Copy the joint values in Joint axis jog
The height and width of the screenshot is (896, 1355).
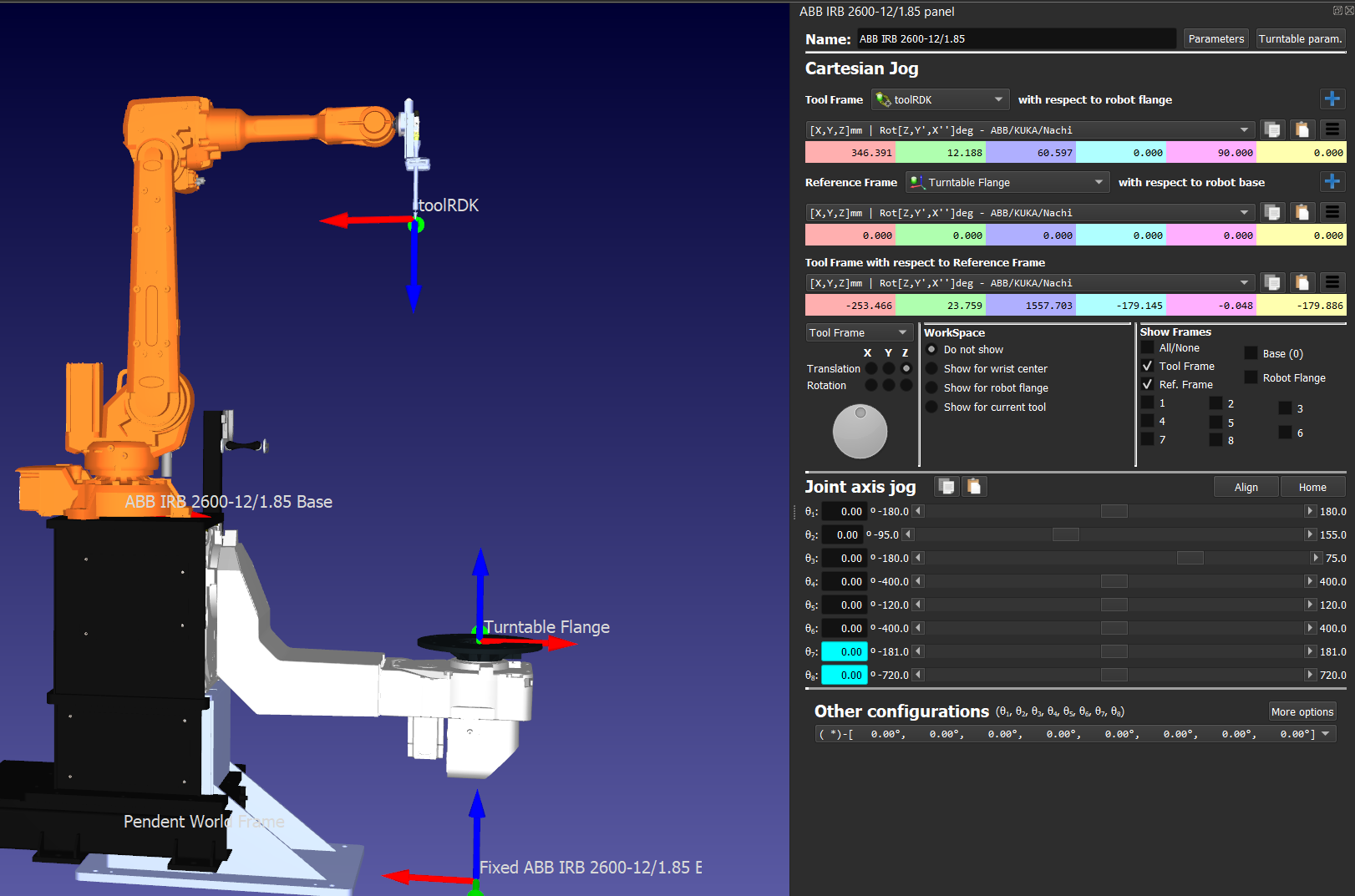[x=946, y=487]
